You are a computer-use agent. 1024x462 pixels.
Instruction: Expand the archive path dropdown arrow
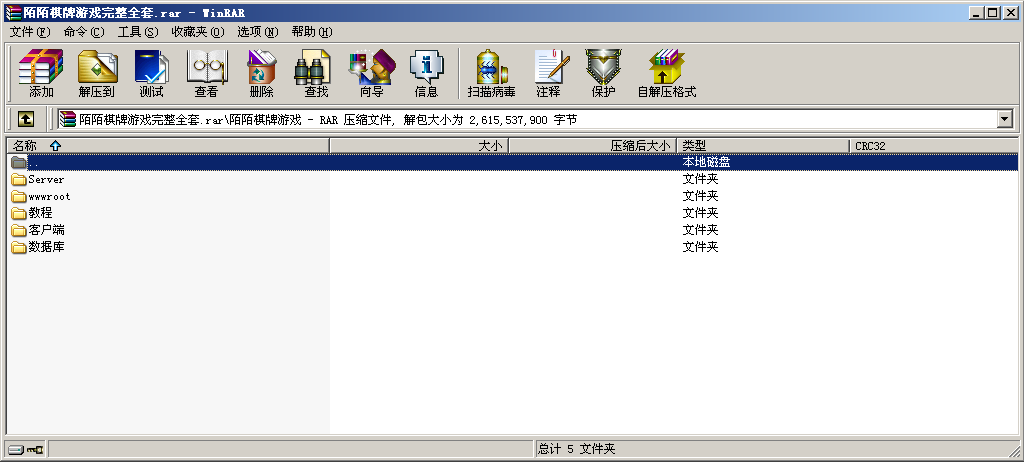pos(1005,119)
